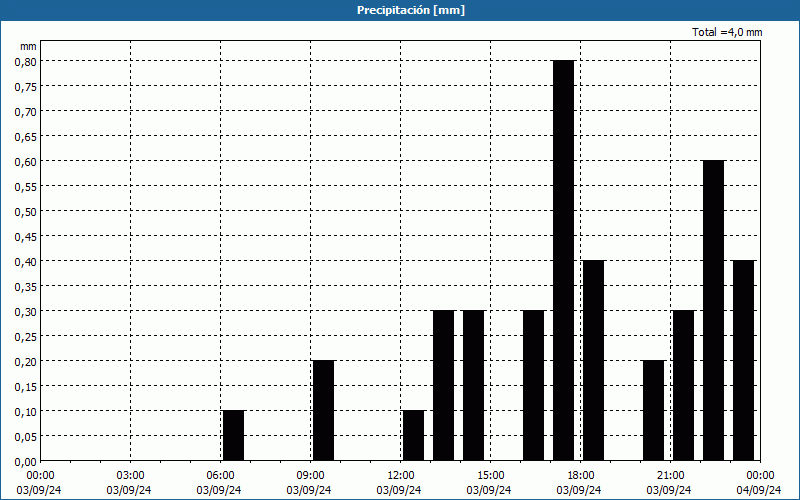The height and width of the screenshot is (500, 800).
Task: Select the 0,20 mm bar starting at 09:00
Action: [x=323, y=410]
